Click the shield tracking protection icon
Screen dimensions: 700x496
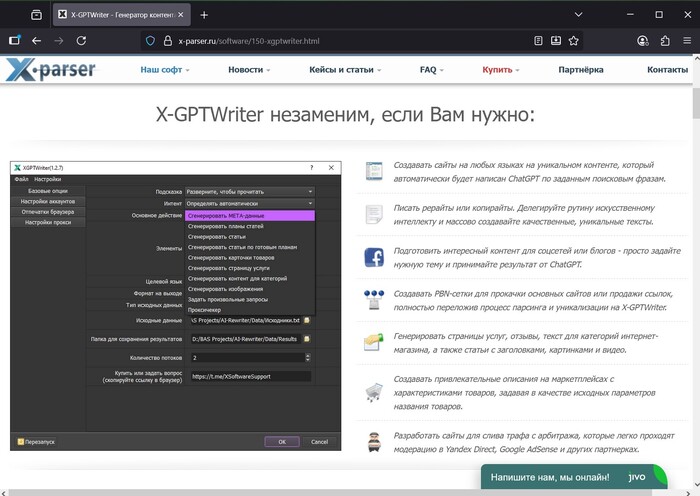[x=152, y=41]
